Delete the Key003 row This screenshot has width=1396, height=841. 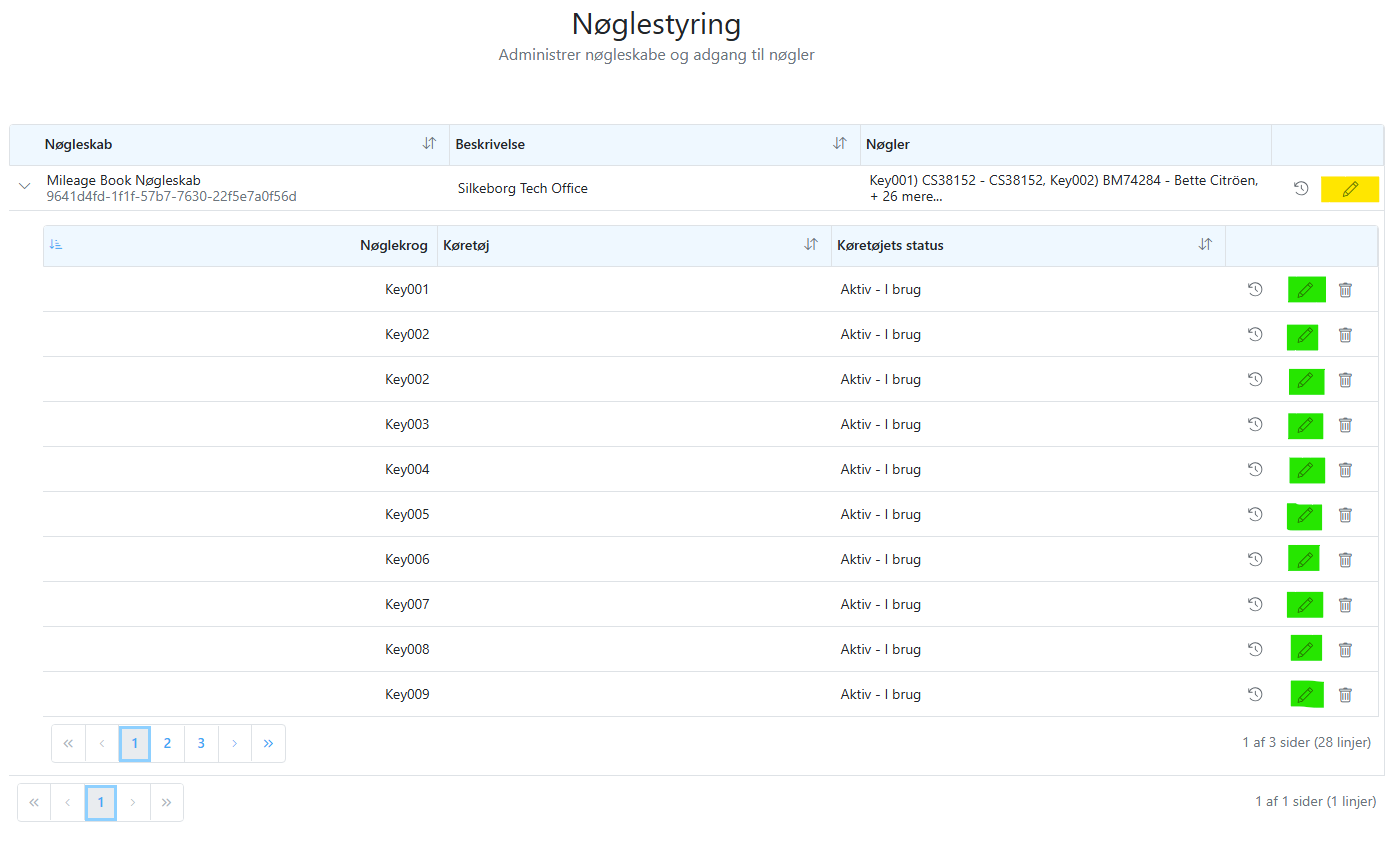tap(1345, 425)
